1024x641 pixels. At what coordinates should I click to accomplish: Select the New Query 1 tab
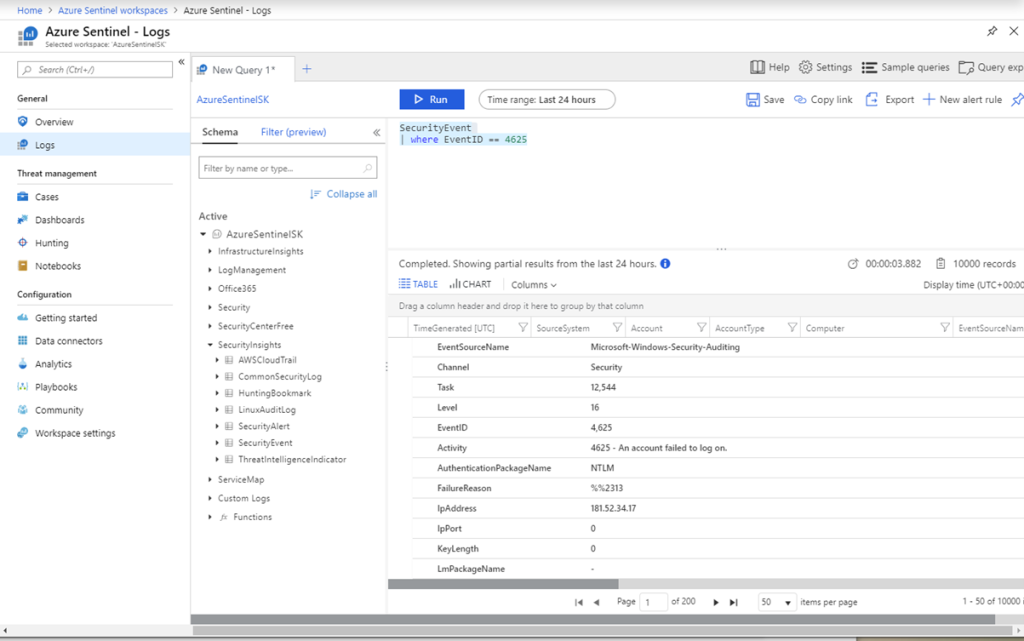click(x=243, y=70)
